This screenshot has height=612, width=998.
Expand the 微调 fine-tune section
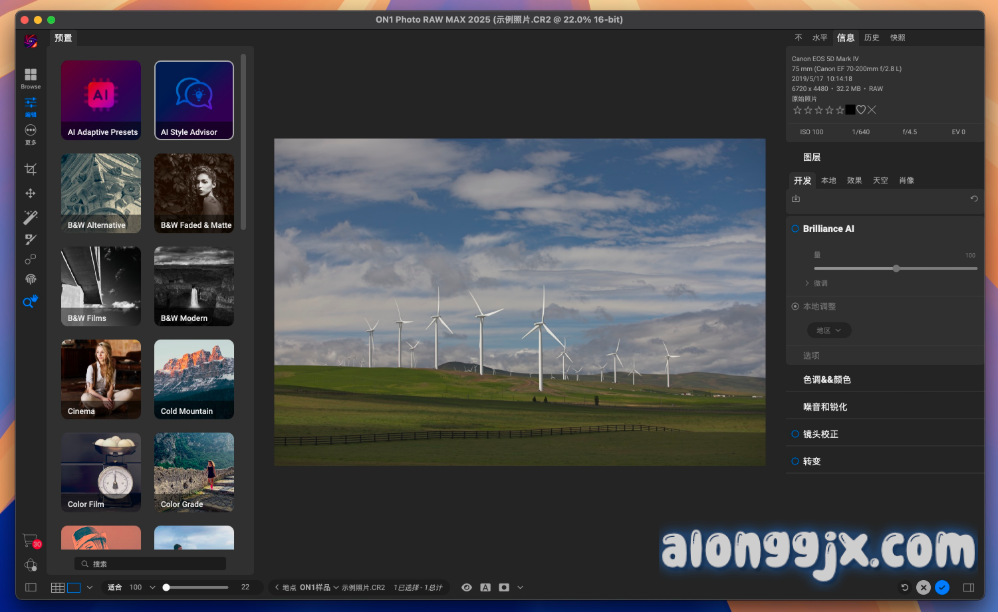click(816, 283)
